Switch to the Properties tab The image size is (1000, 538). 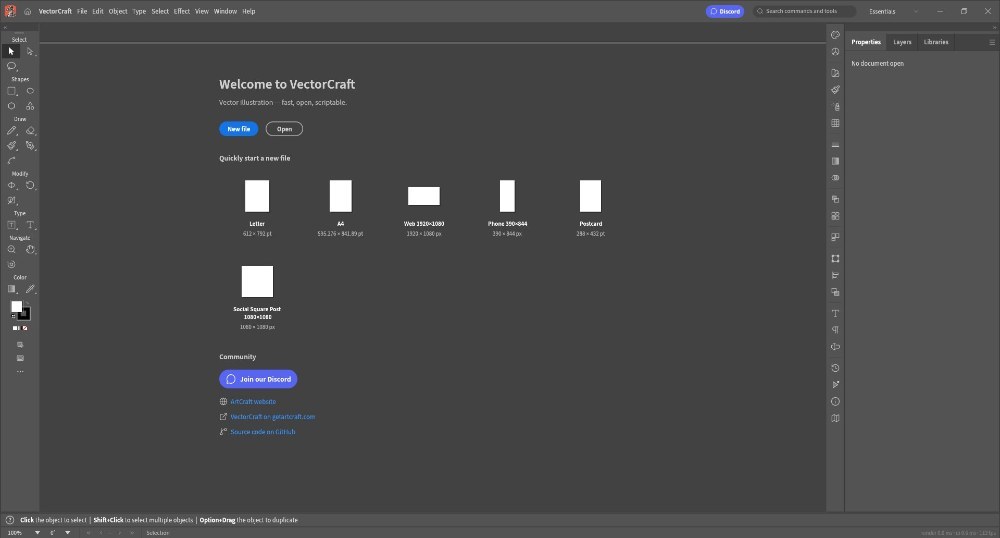pyautogui.click(x=866, y=42)
